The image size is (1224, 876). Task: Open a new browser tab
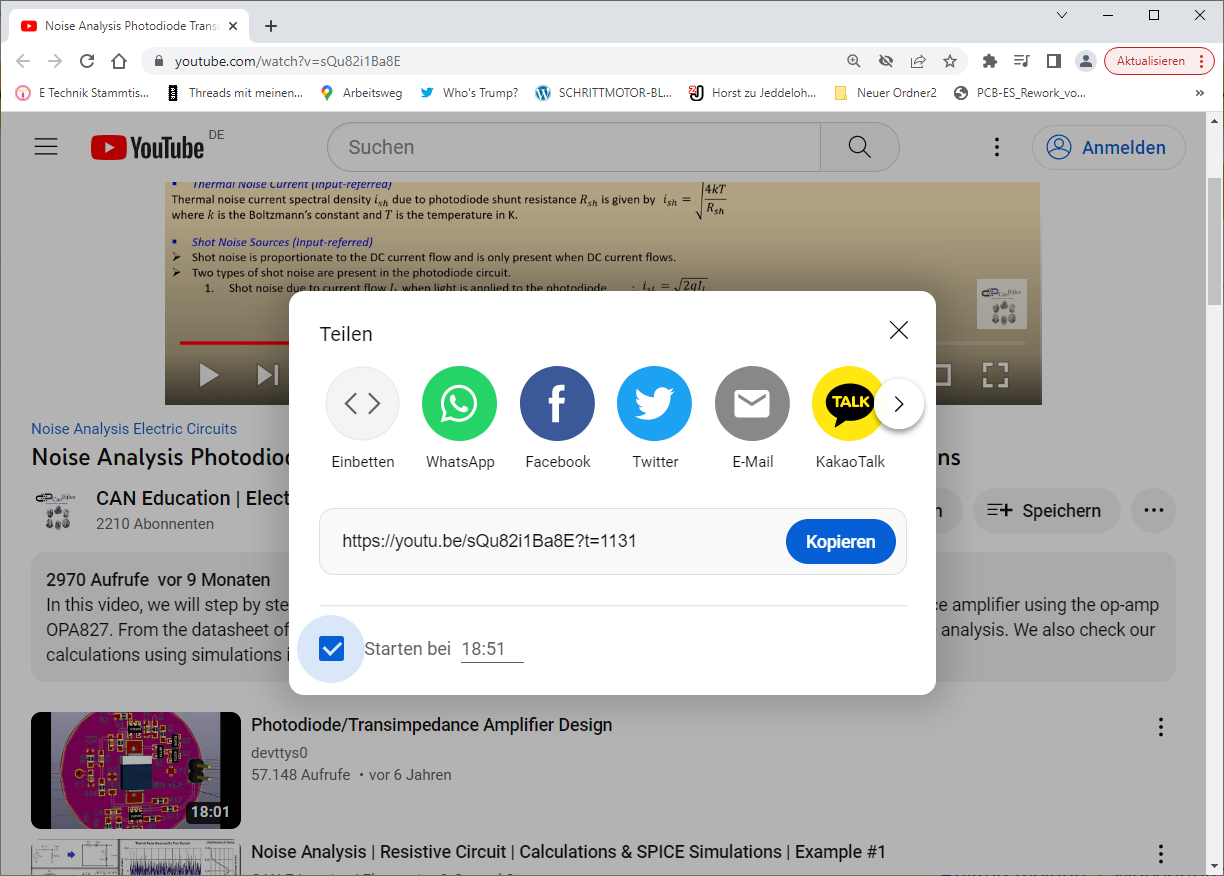point(271,26)
